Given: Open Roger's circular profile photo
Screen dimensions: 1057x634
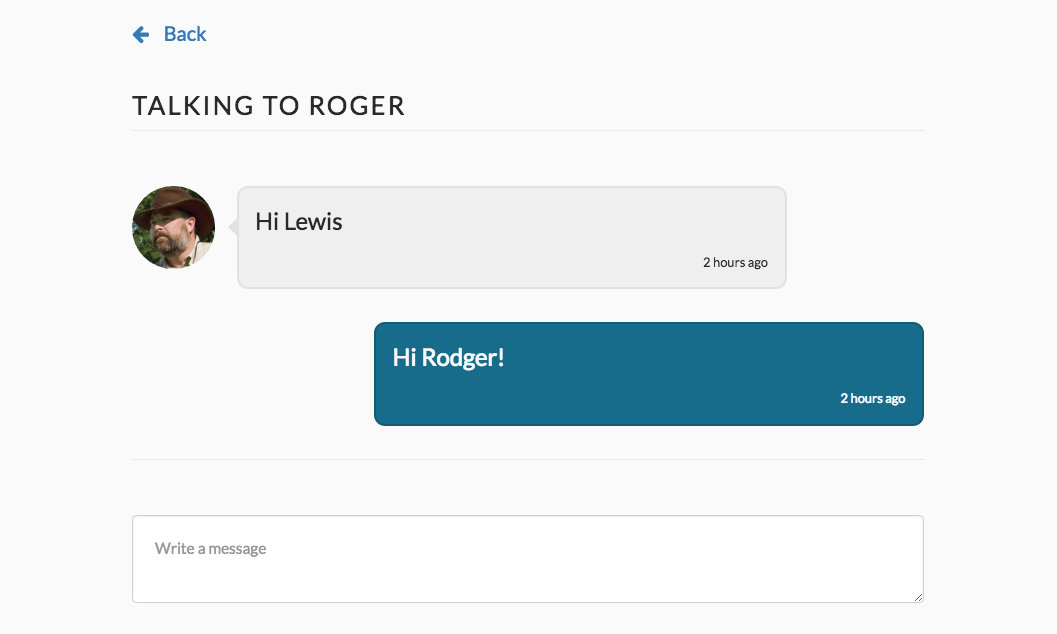Looking at the screenshot, I should (174, 227).
